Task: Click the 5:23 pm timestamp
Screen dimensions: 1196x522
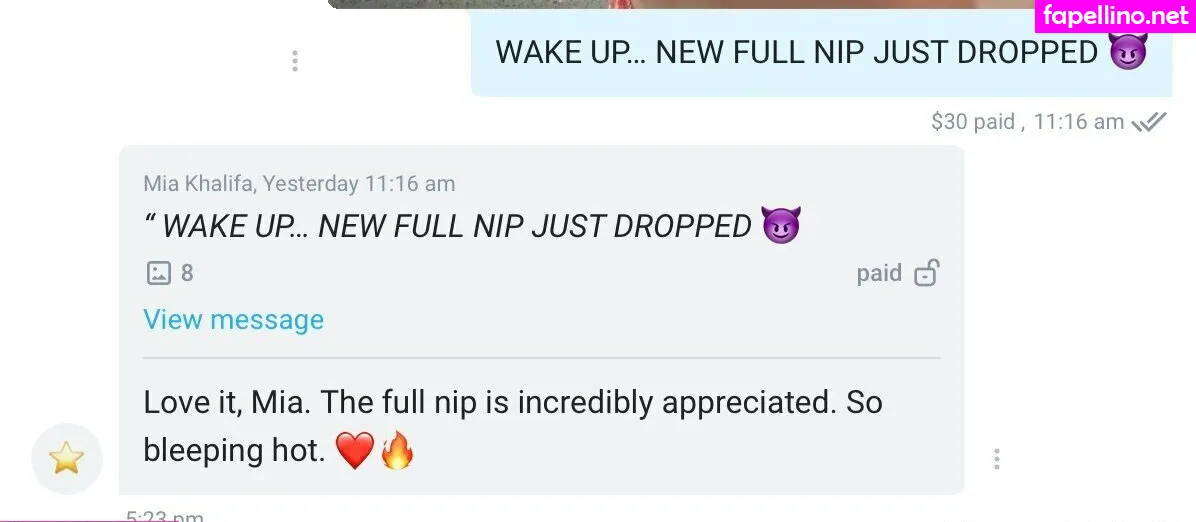Action: click(x=165, y=516)
